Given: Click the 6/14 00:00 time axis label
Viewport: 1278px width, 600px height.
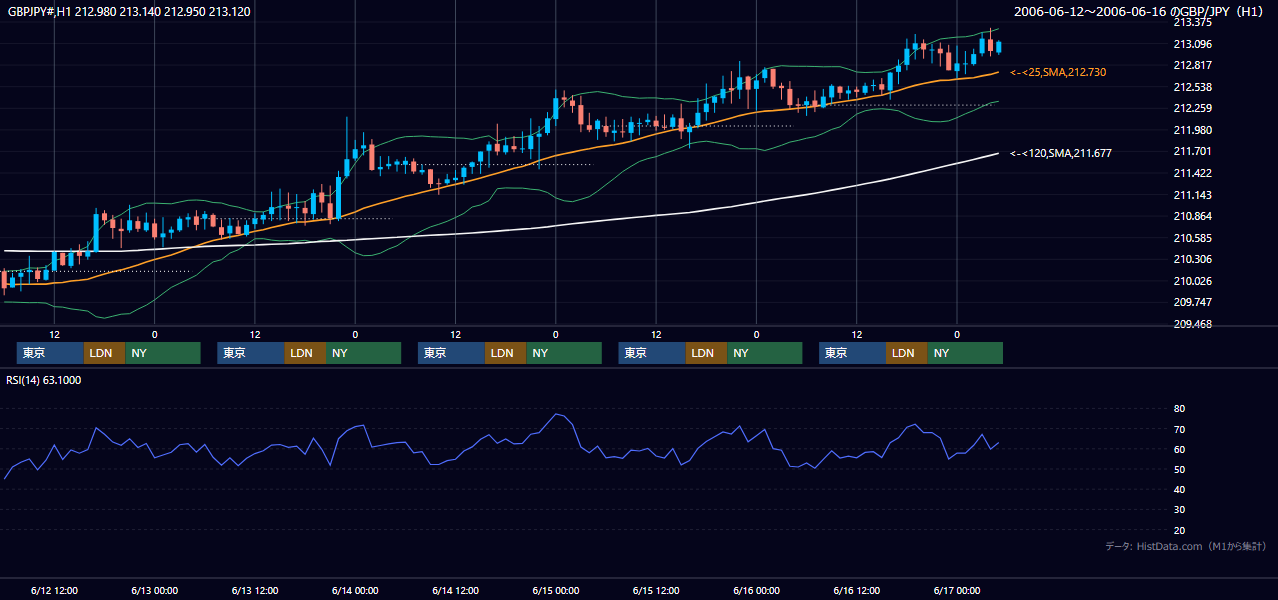Looking at the screenshot, I should click(x=355, y=590).
